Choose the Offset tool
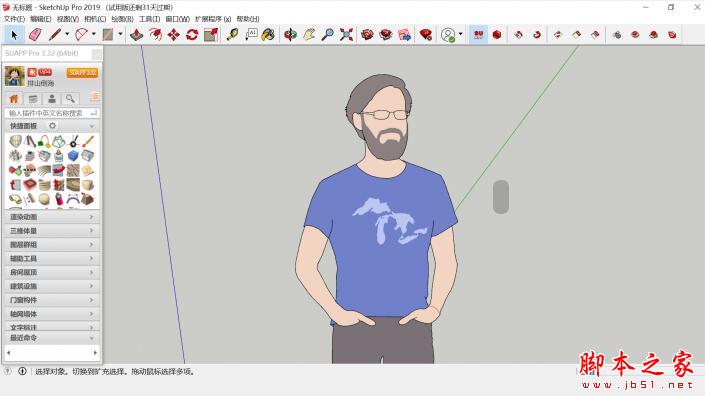The image size is (705, 396). coord(155,35)
